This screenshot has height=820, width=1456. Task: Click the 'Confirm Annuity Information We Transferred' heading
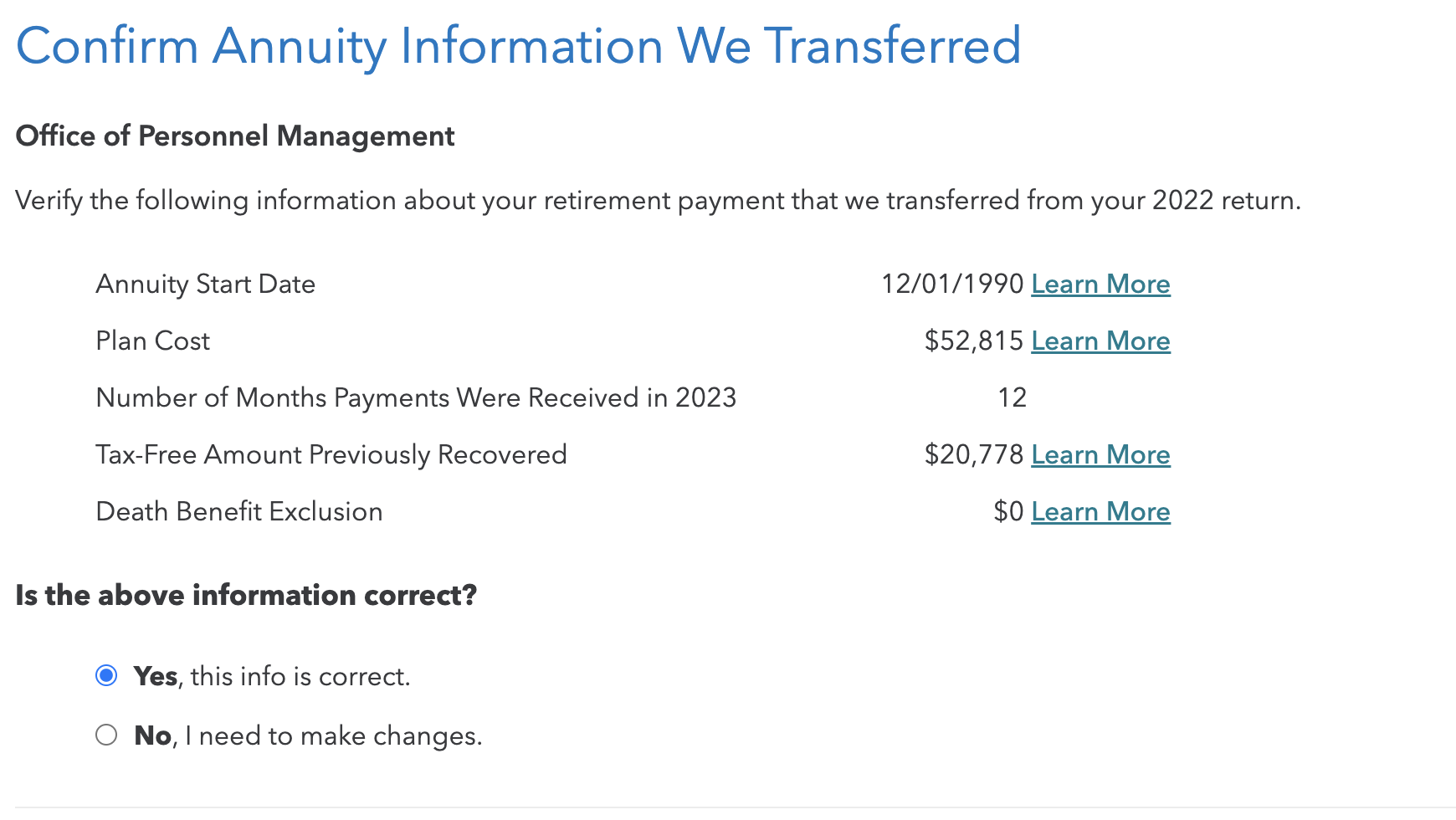pyautogui.click(x=518, y=46)
